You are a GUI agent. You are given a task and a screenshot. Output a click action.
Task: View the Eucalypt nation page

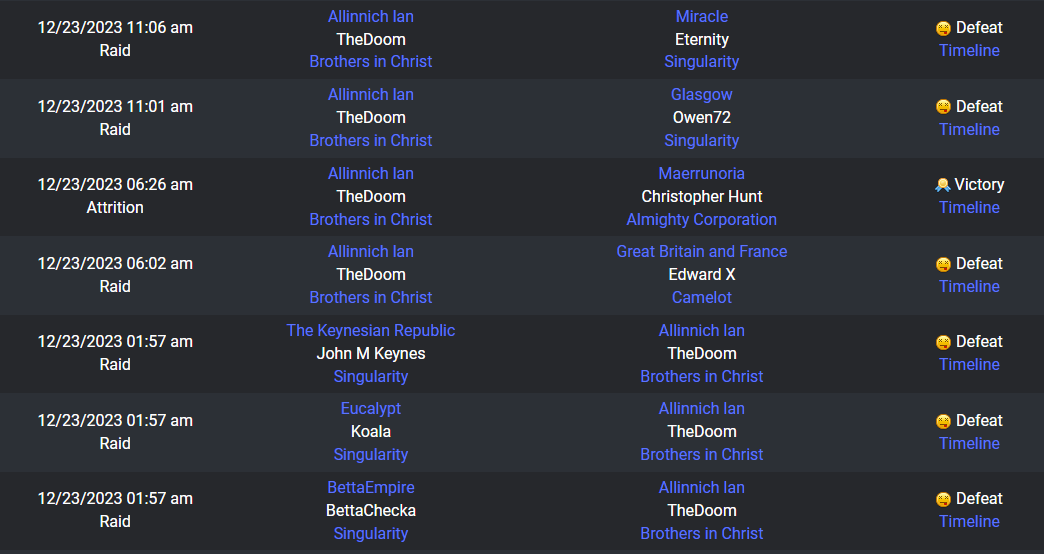[x=371, y=409]
